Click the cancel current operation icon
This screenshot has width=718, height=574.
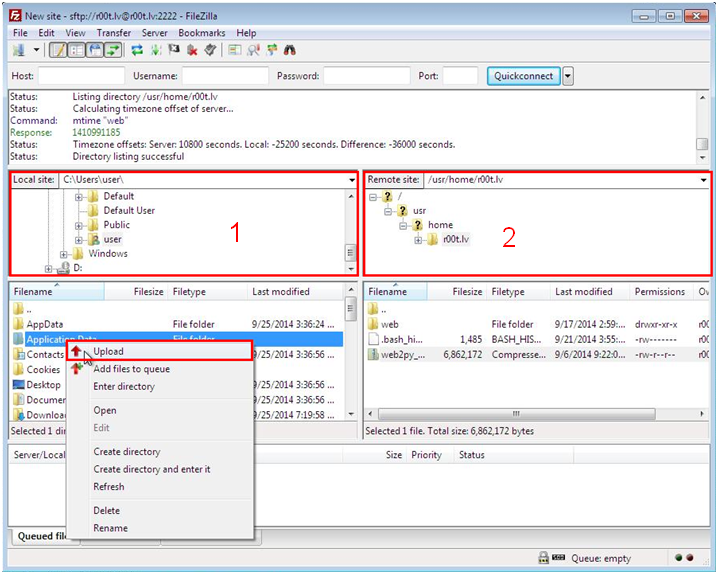174,50
